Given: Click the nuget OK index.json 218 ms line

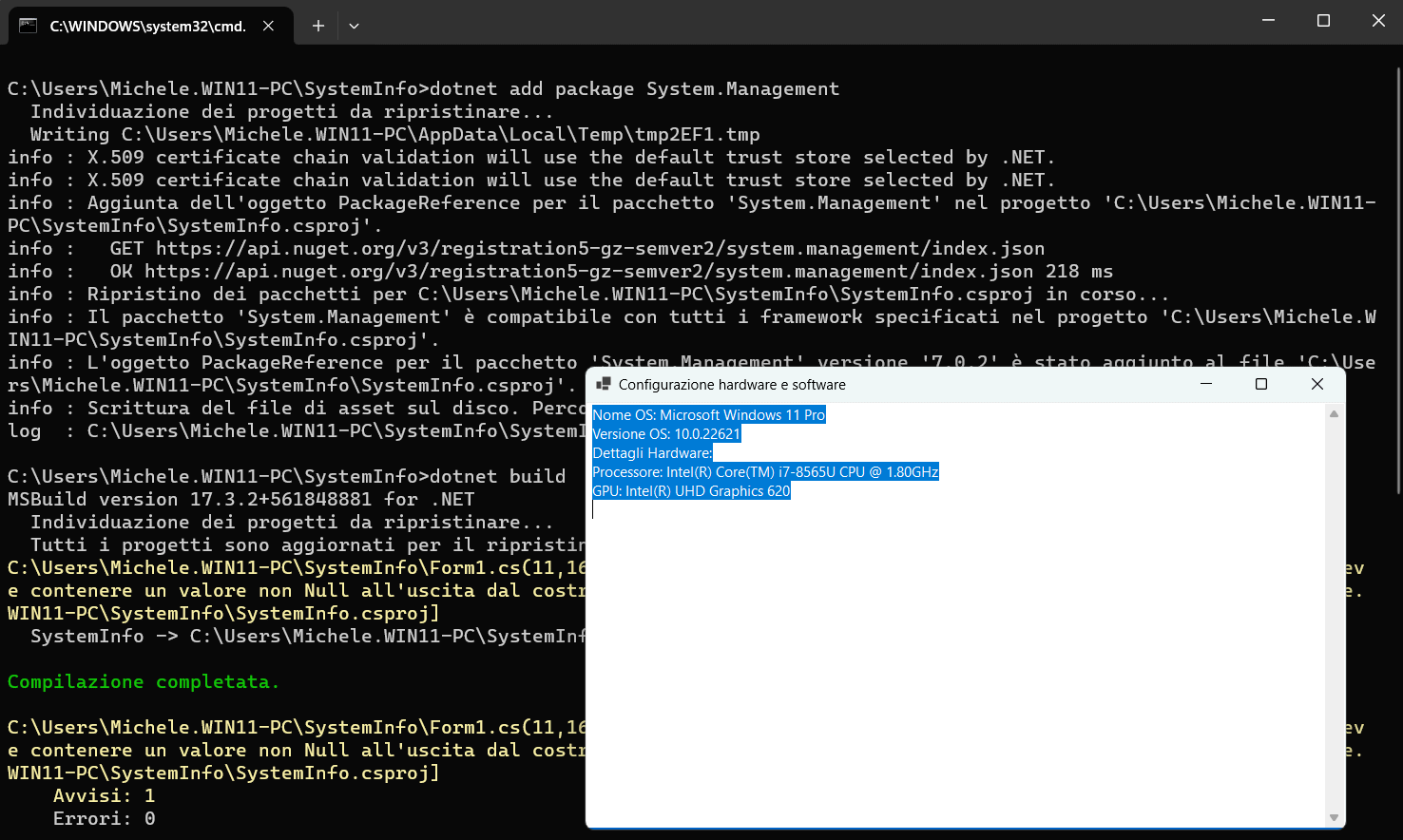Looking at the screenshot, I should [561, 272].
